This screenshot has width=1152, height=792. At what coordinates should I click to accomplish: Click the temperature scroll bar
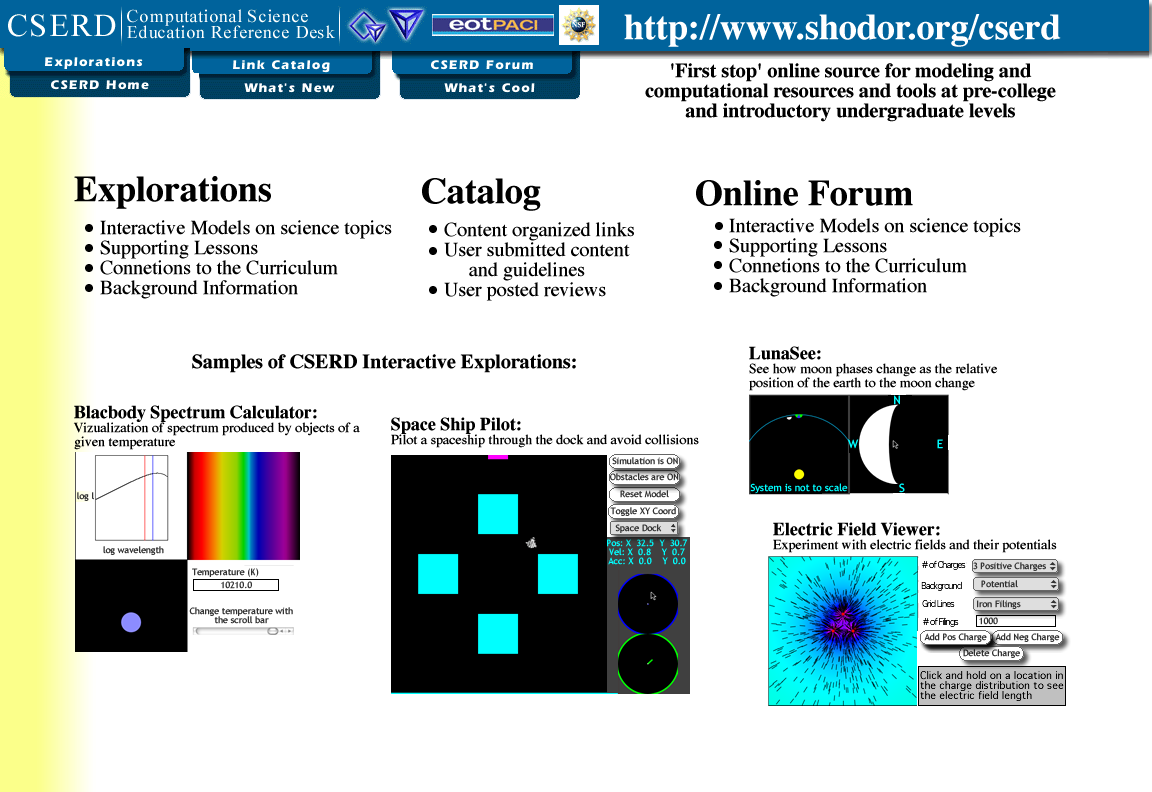(243, 631)
